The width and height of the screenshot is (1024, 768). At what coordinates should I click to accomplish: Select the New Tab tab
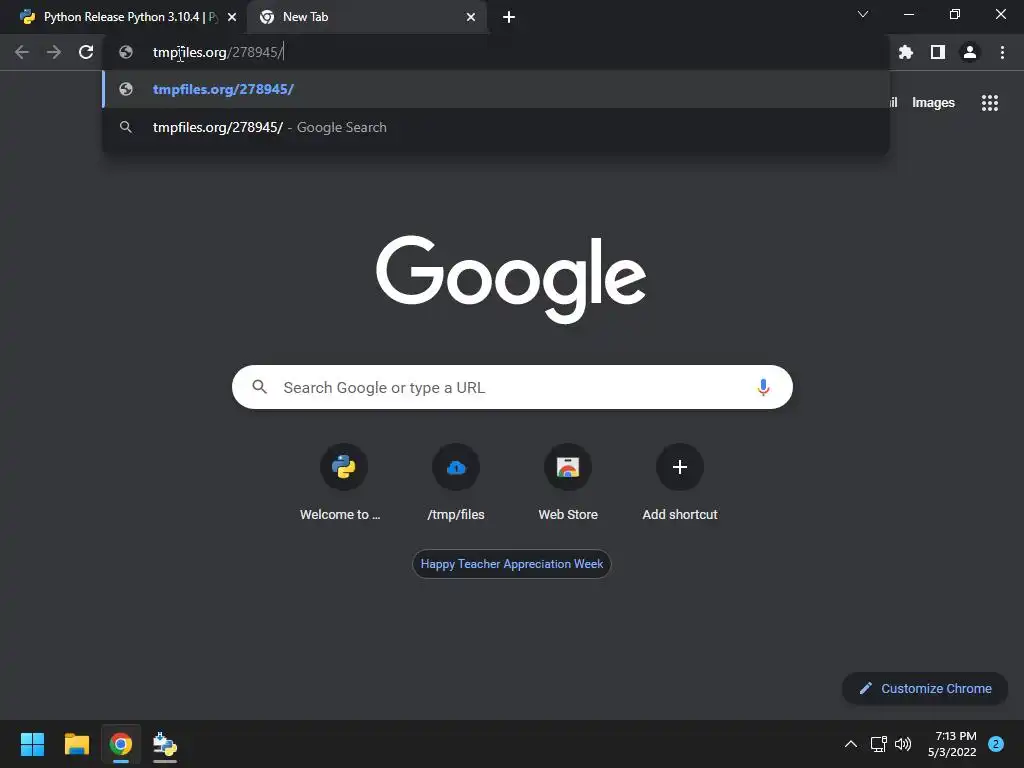[x=366, y=17]
